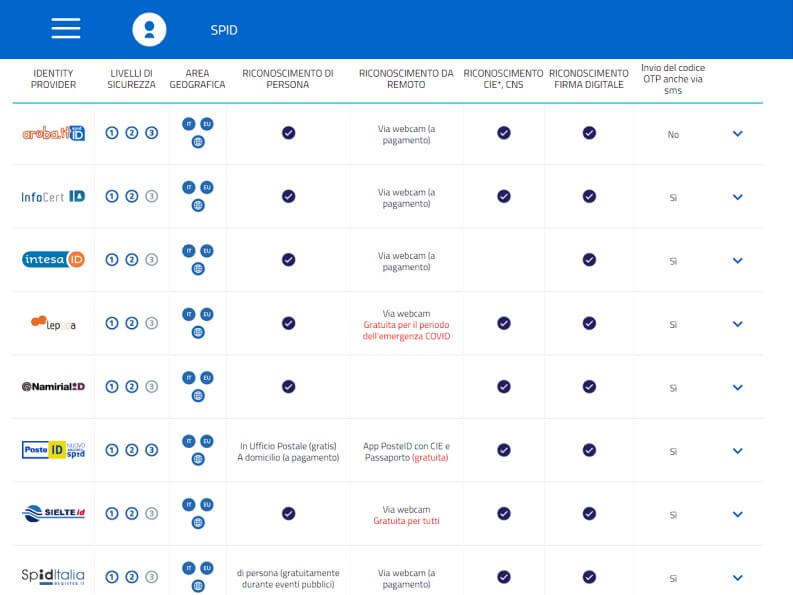
Task: Click security level 2 in InfoCert row
Action: (131, 196)
